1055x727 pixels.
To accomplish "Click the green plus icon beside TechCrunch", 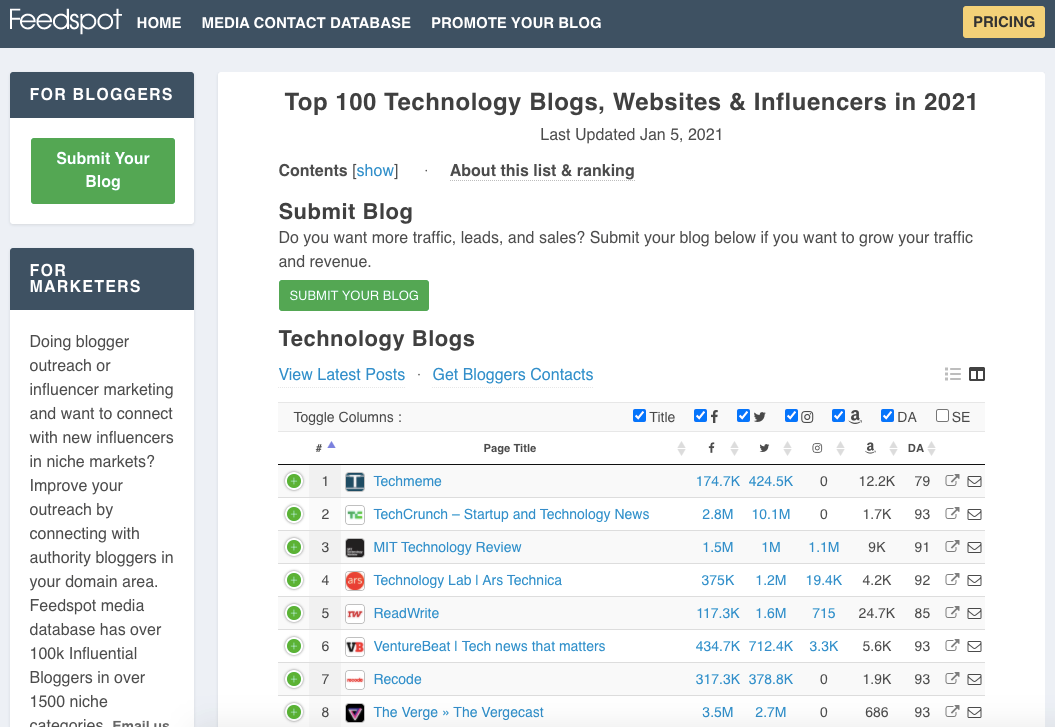I will click(x=294, y=514).
